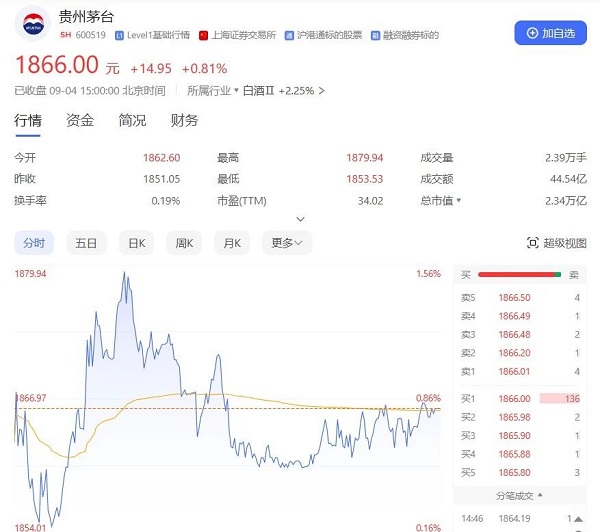Click the 成交额 value 44.54亿
This screenshot has height=532, width=600.
click(568, 179)
